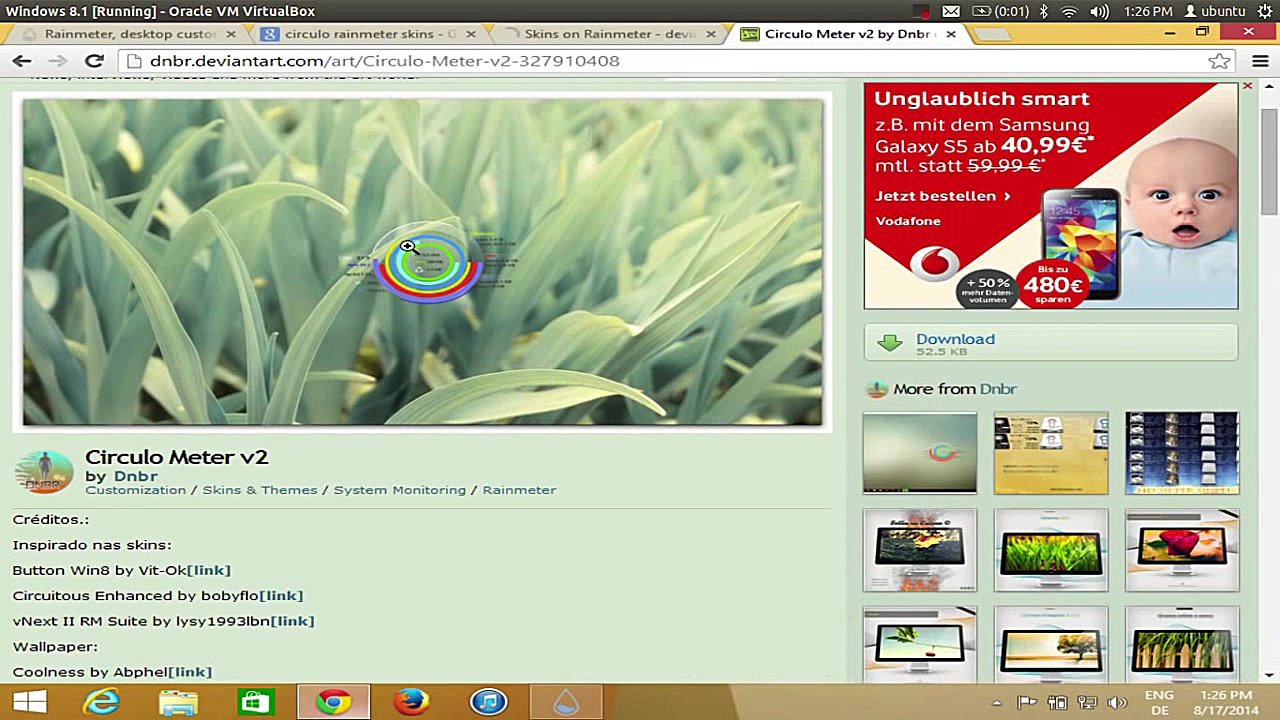Toggle the bookmark star in the address bar
The height and width of the screenshot is (720, 1280).
(1219, 61)
